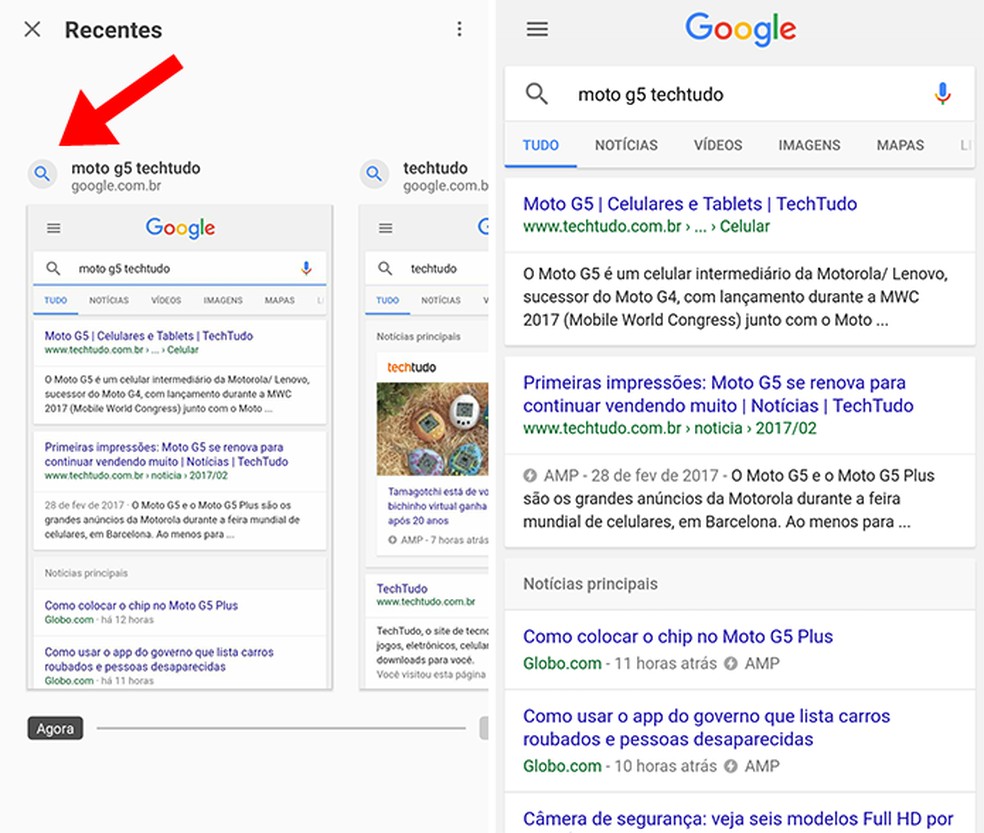Image resolution: width=984 pixels, height=833 pixels.
Task: Tap the hamburger icon in the first recent thumbnail
Action: pos(54,228)
